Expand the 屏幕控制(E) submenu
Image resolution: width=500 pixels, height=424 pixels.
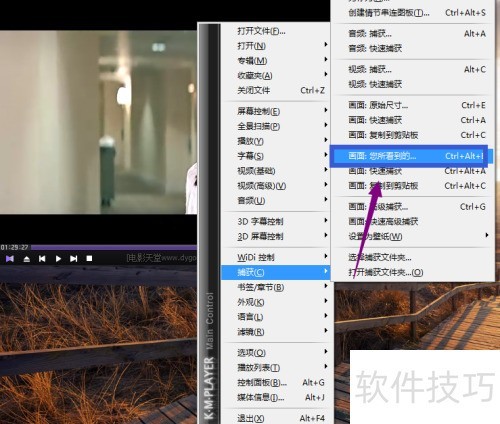click(276, 111)
